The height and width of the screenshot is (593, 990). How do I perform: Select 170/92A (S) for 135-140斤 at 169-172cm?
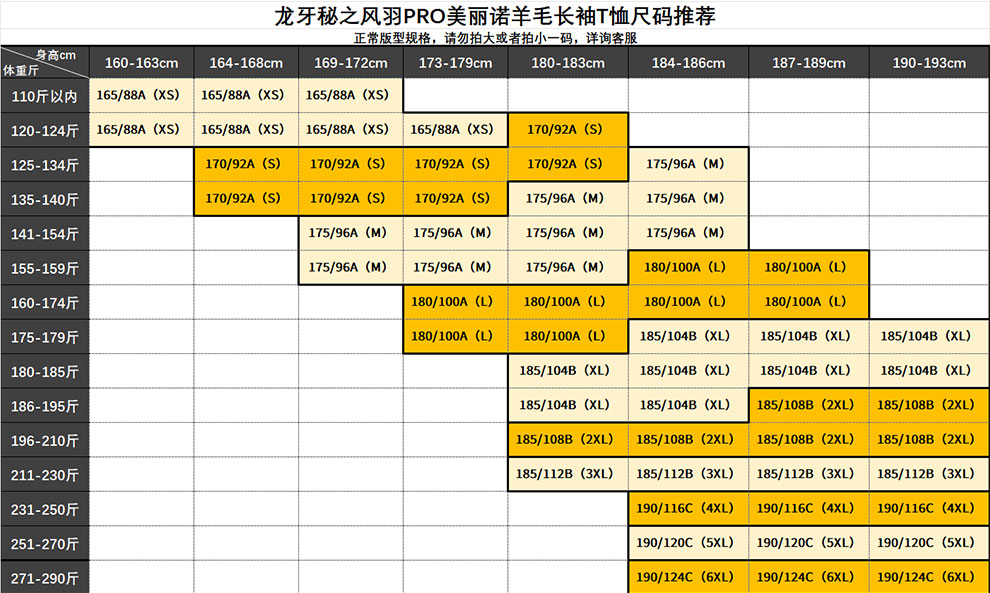pos(351,198)
